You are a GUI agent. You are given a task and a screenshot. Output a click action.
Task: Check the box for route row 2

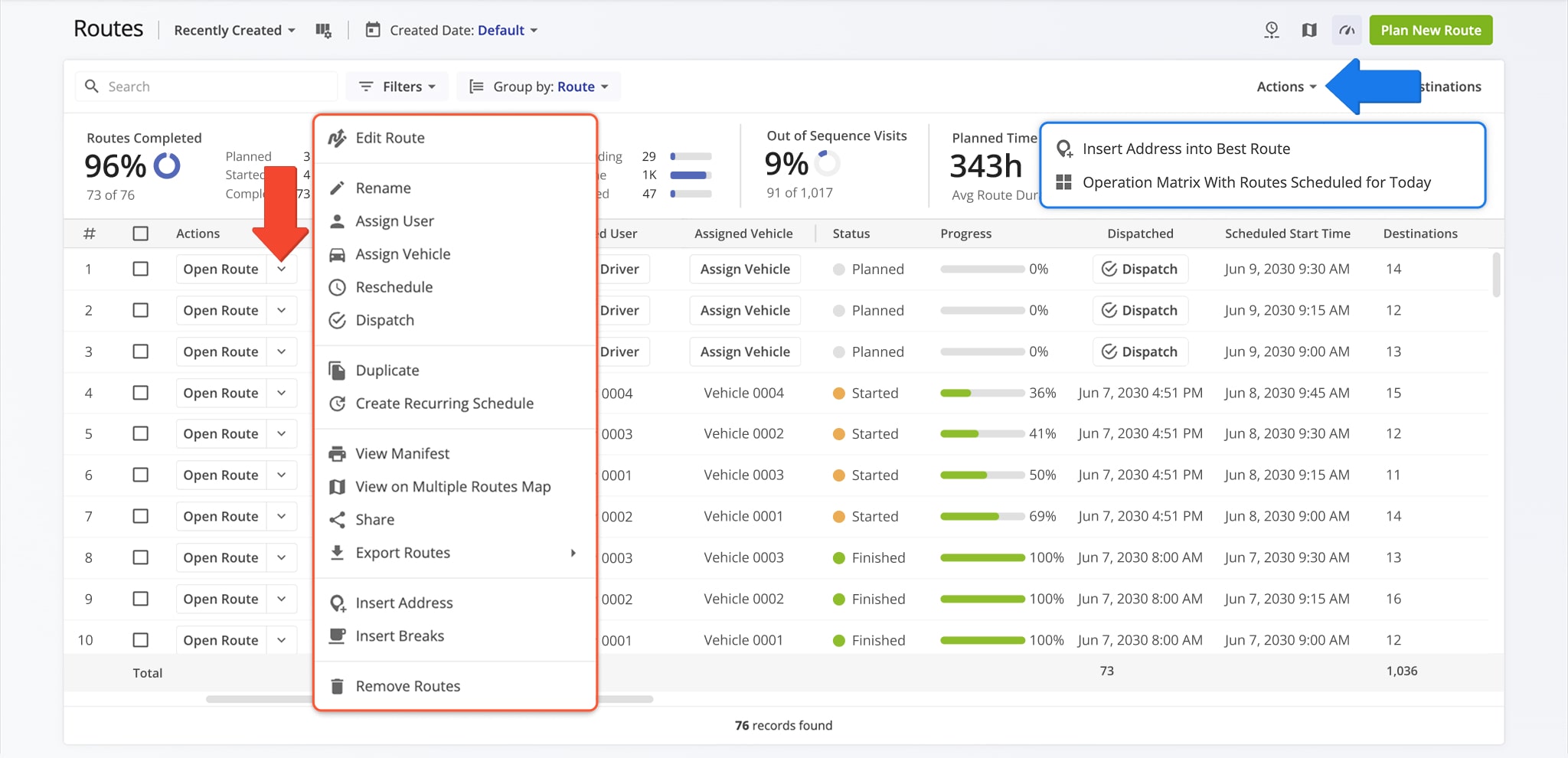pos(141,310)
